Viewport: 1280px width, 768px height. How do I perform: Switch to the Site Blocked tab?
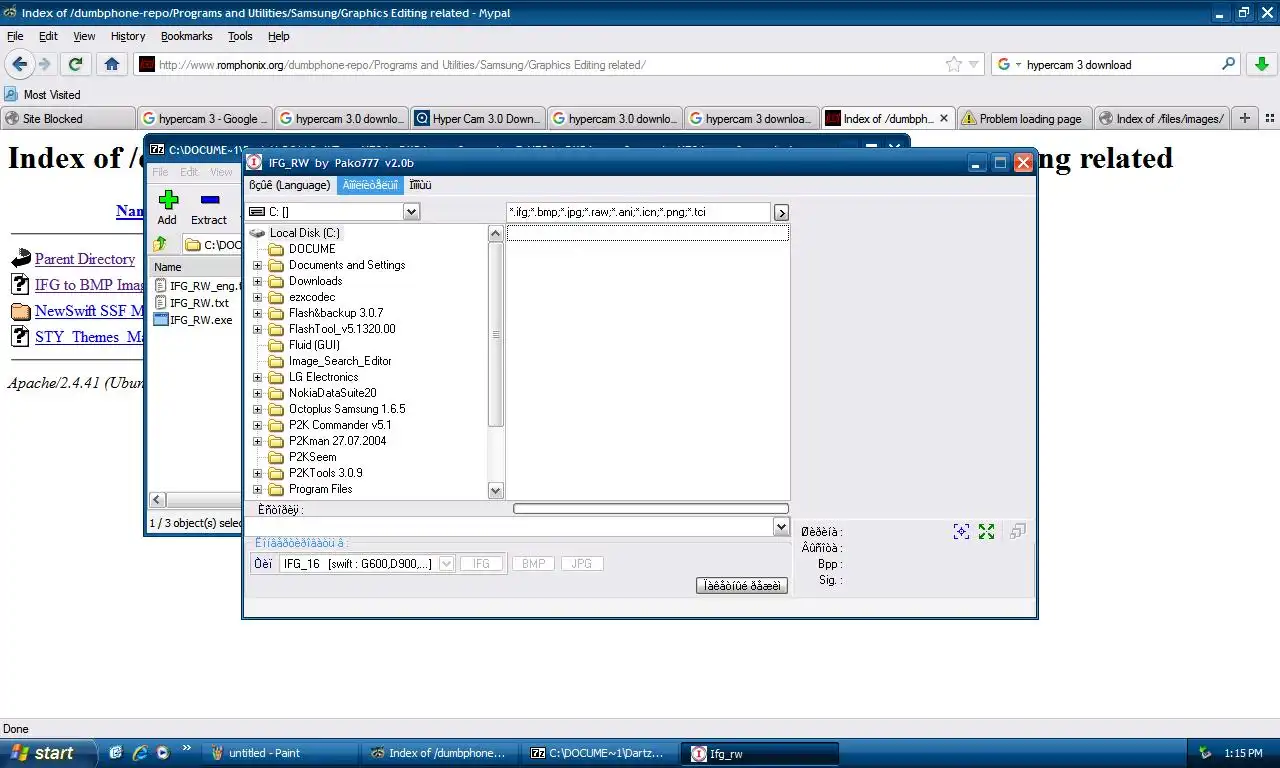coord(67,118)
